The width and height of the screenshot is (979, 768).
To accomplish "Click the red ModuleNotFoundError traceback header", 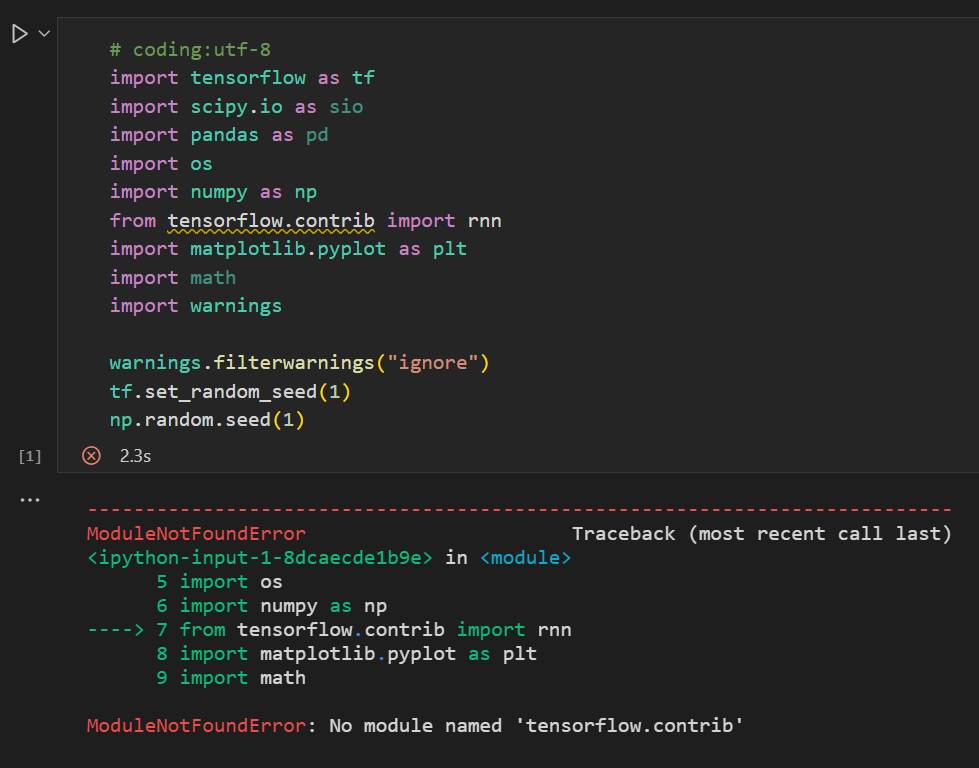I will tap(196, 534).
